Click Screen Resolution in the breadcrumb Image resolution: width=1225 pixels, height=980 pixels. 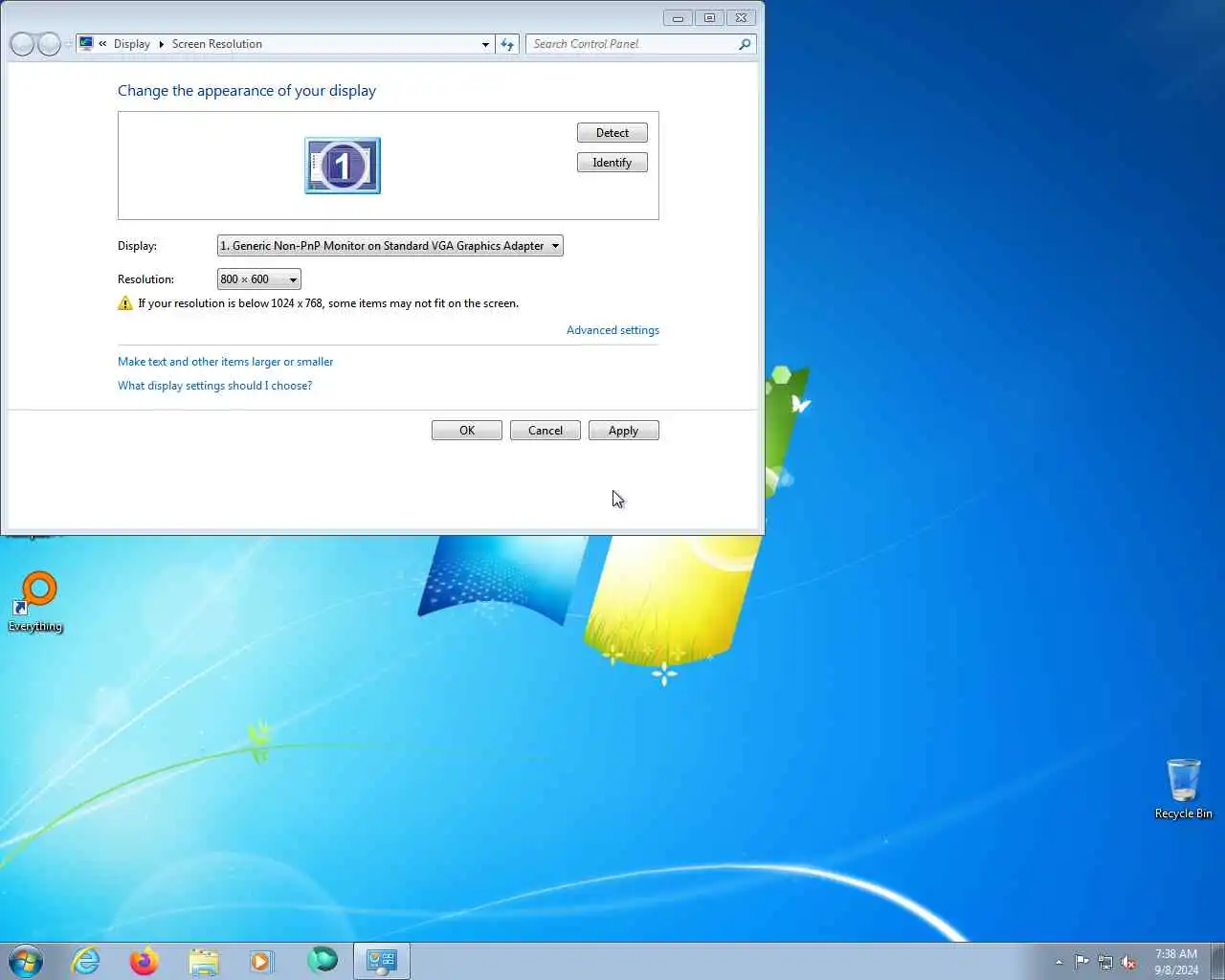[217, 44]
